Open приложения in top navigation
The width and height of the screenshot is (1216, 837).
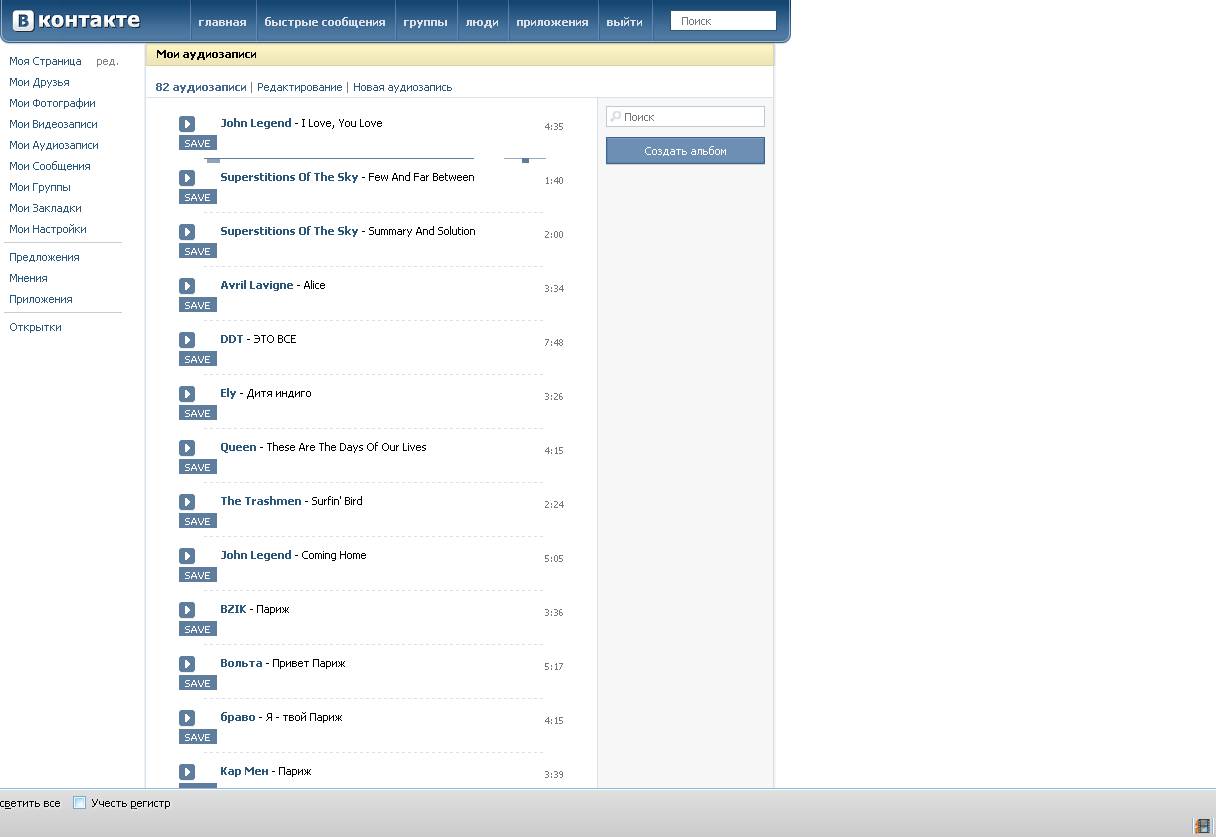tap(552, 22)
